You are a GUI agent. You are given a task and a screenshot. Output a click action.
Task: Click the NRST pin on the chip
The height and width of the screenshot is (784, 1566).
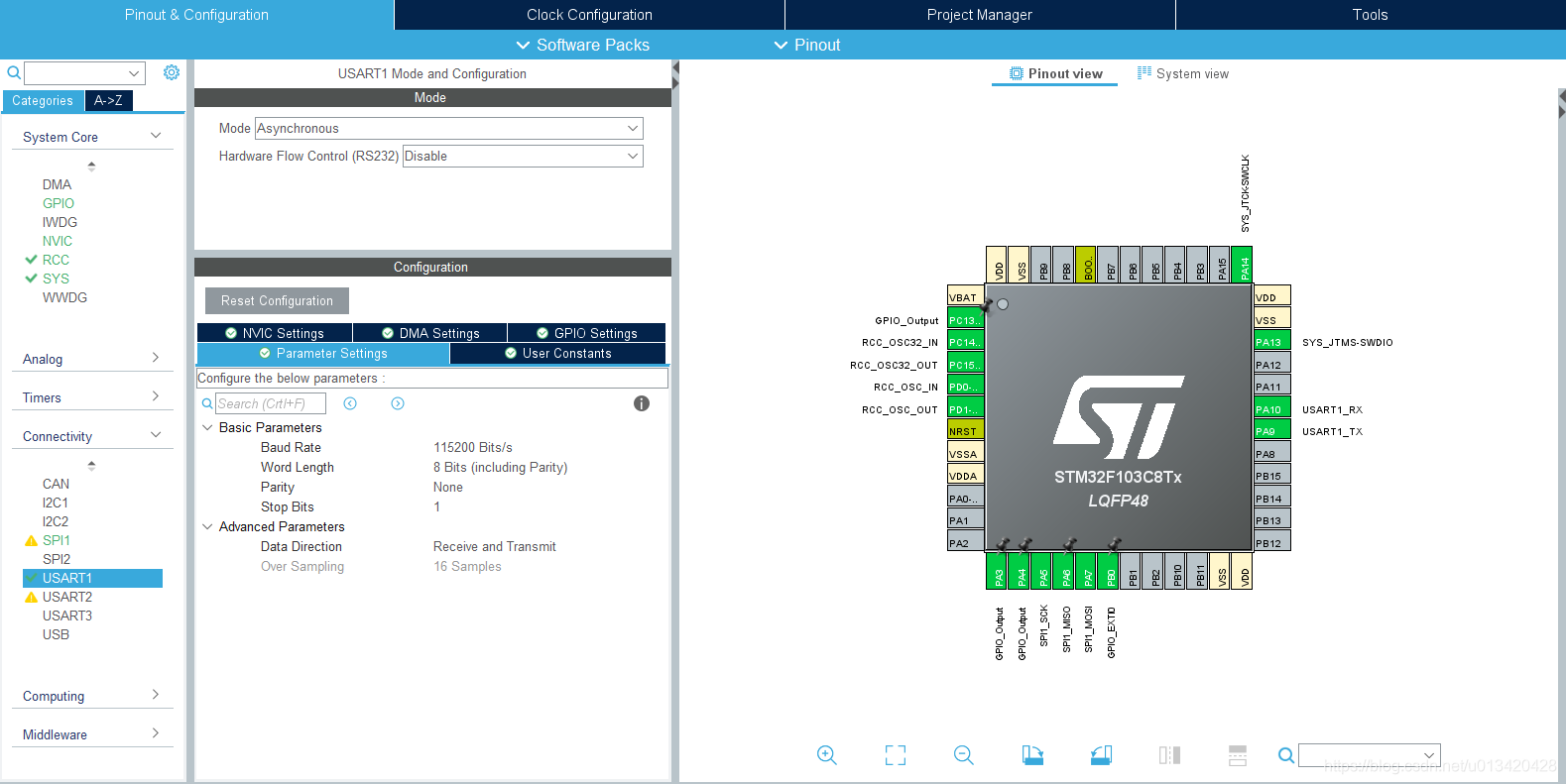point(965,431)
